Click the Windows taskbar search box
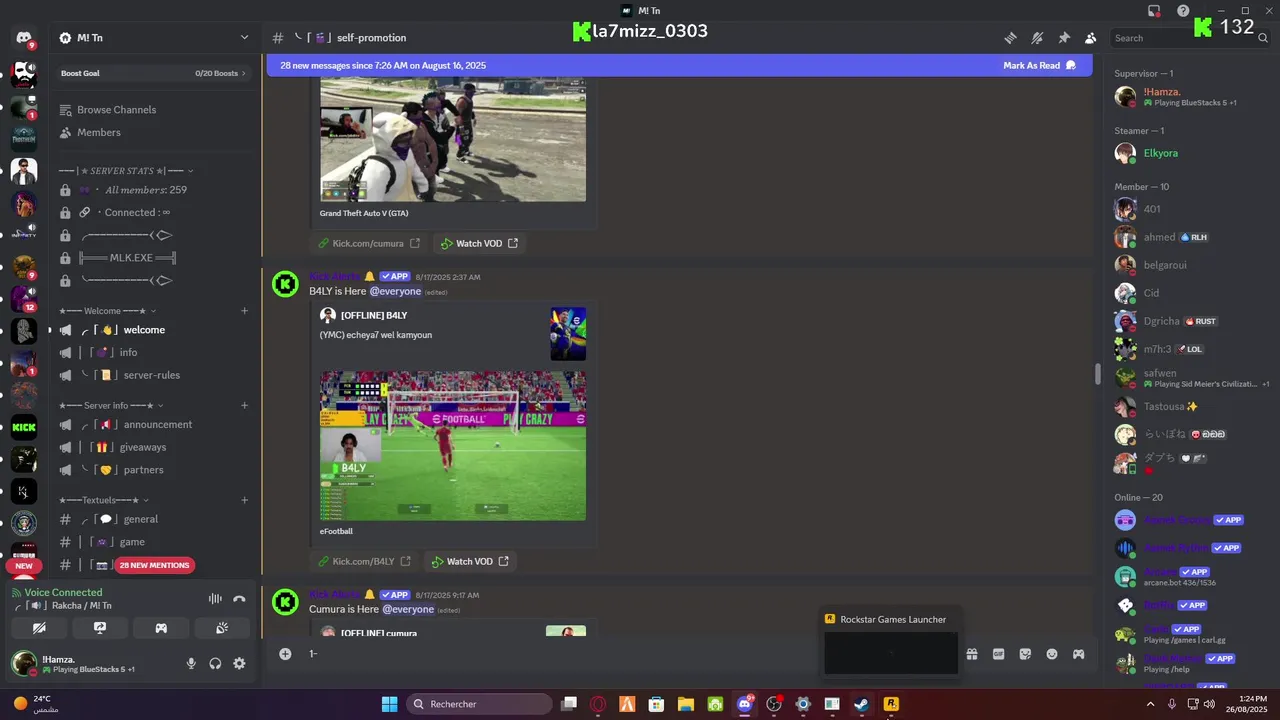 tap(480, 704)
